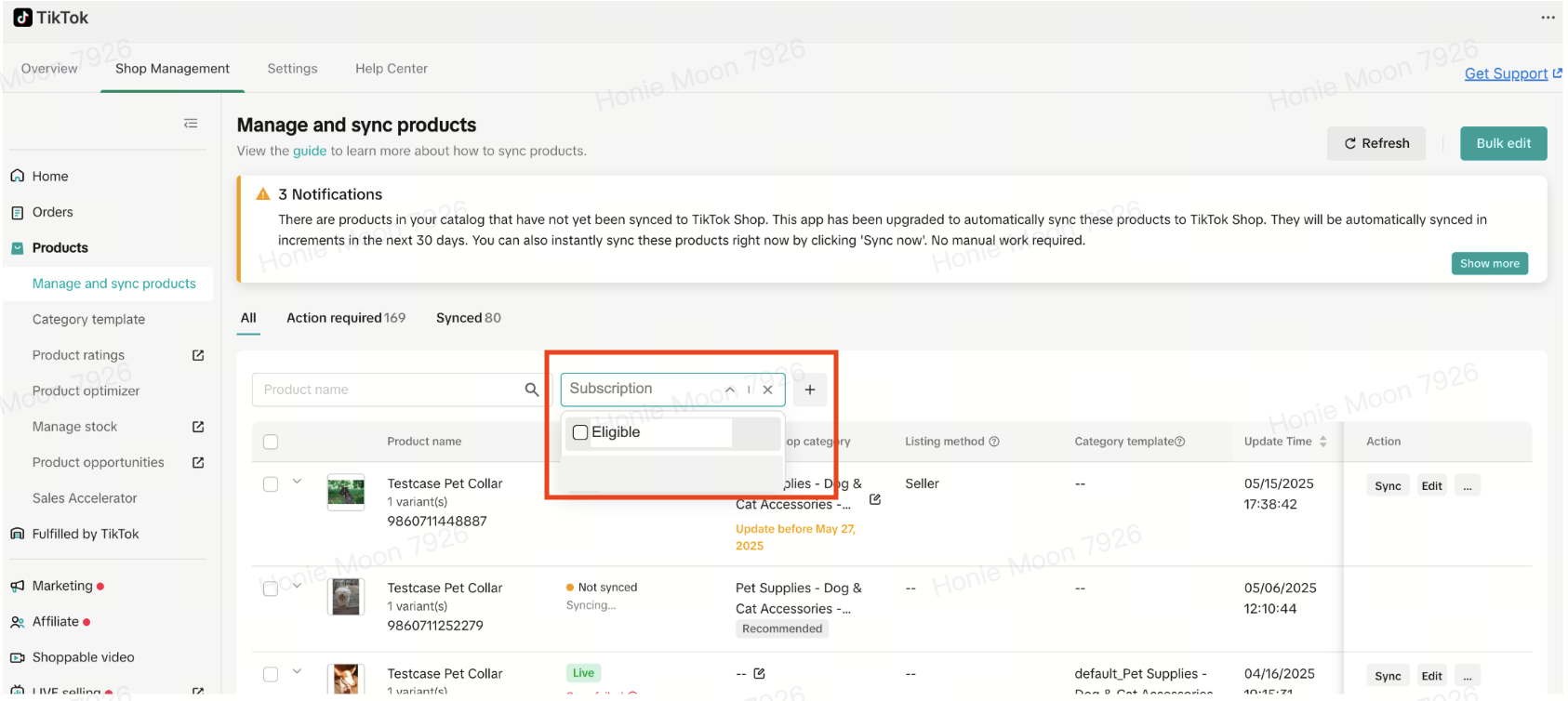1568x701 pixels.
Task: Open Manage stock external link icon
Action: pyautogui.click(x=198, y=427)
